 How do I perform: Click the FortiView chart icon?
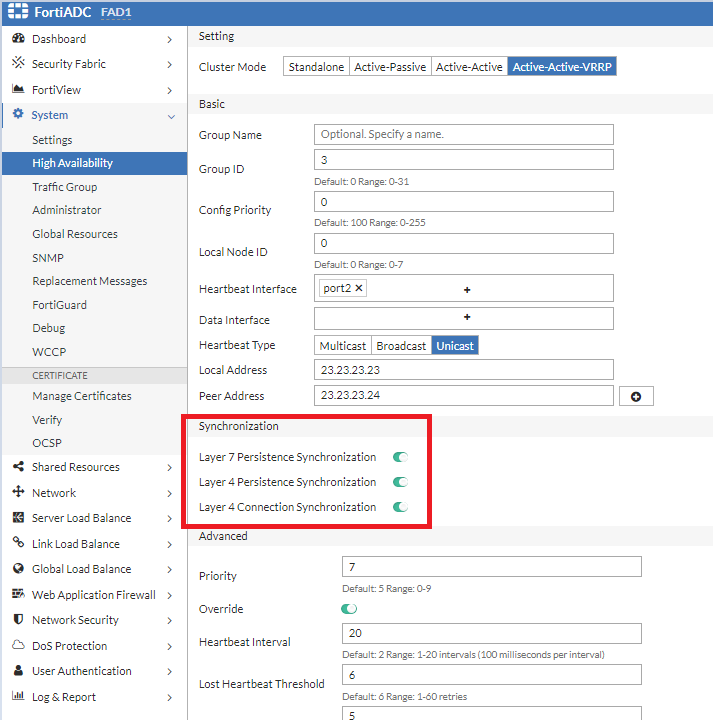pyautogui.click(x=18, y=90)
